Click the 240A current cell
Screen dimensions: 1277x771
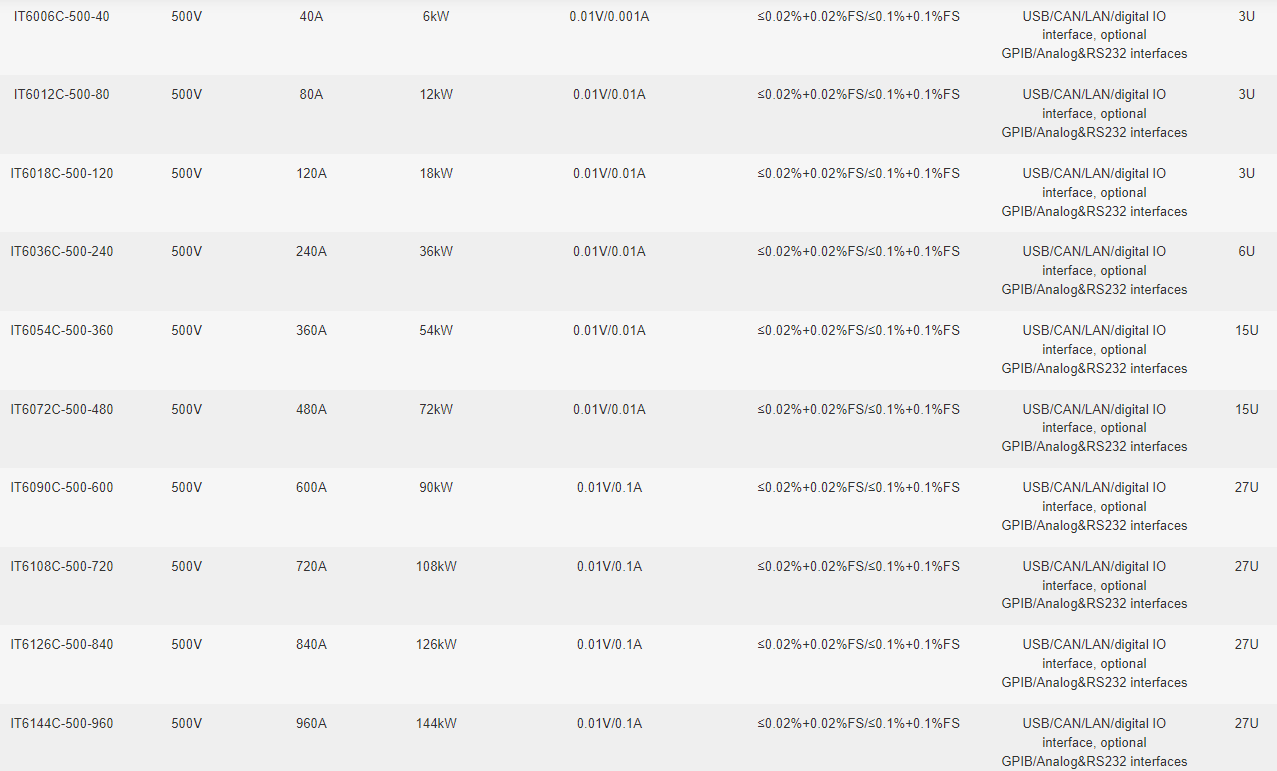point(311,252)
